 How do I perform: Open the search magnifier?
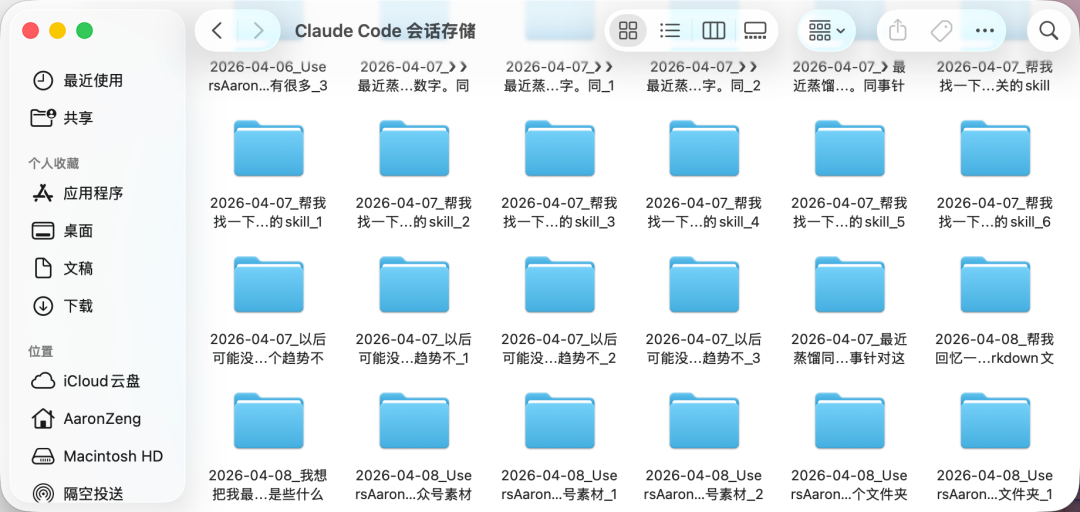pyautogui.click(x=1048, y=31)
